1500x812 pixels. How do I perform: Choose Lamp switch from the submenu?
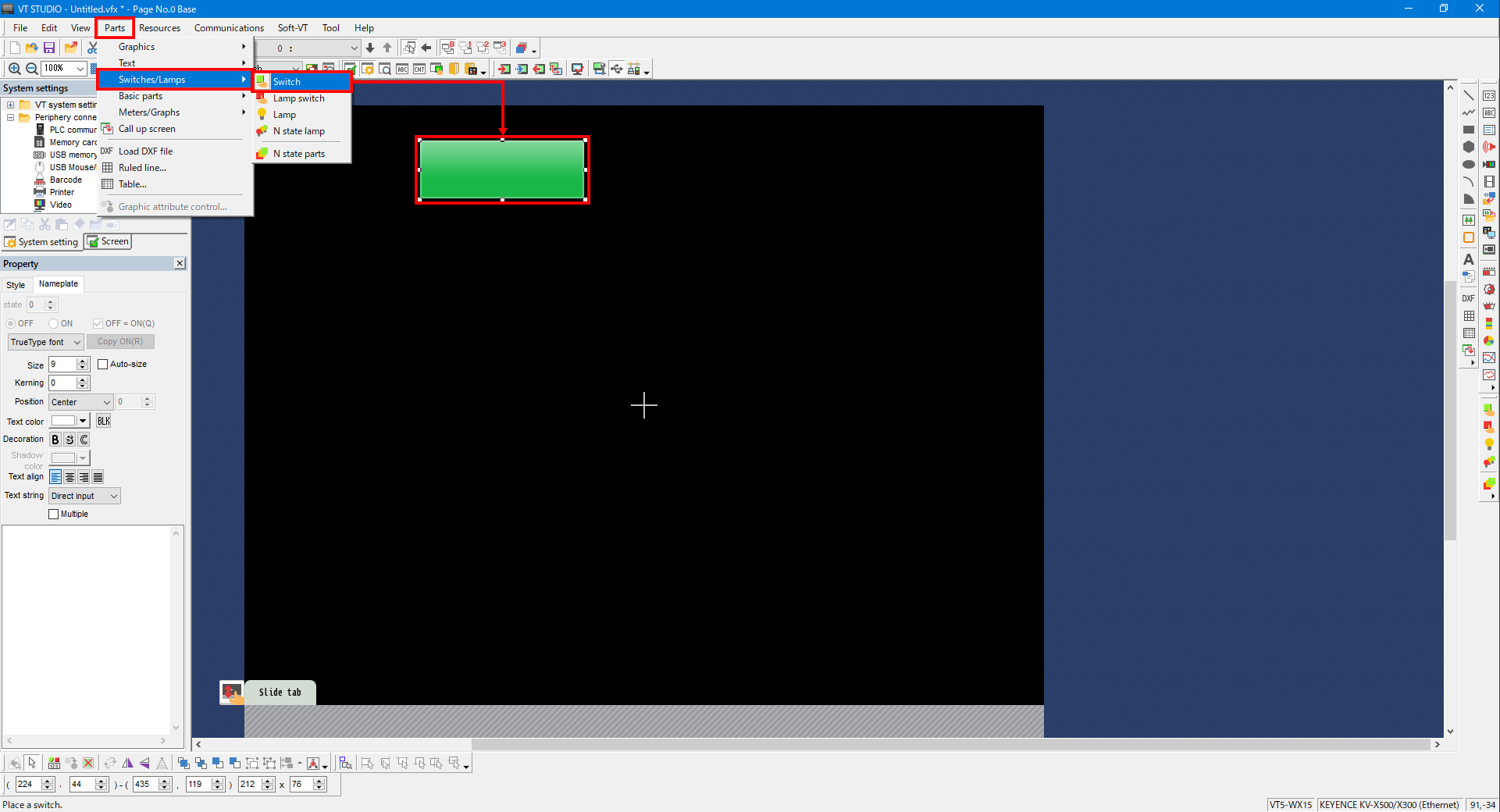point(298,98)
